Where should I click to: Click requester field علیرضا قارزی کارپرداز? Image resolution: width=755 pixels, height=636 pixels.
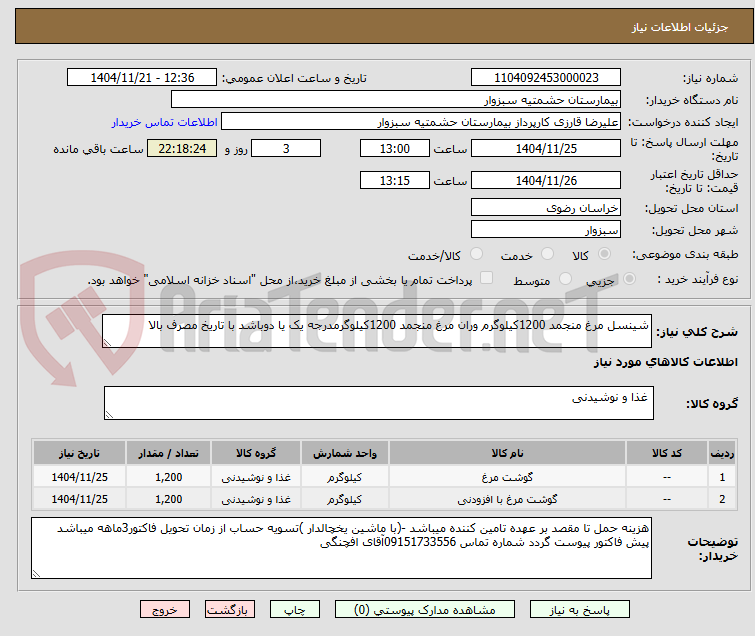pos(421,122)
